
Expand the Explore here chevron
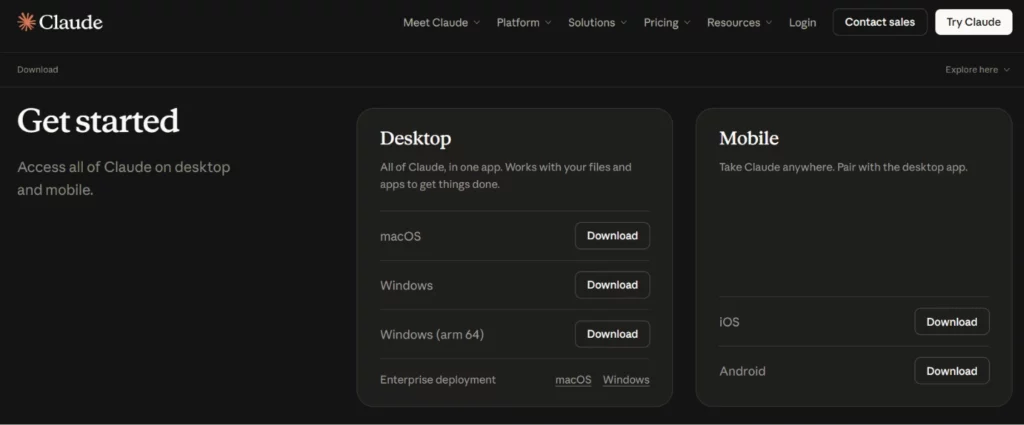coord(1006,70)
